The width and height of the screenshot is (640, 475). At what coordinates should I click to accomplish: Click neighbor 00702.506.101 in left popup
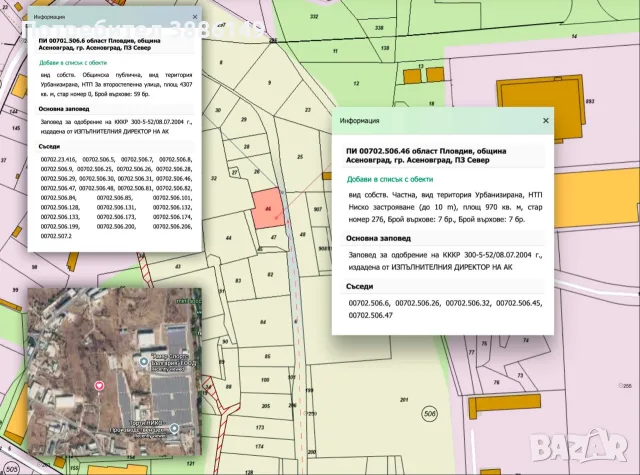[x=172, y=198]
